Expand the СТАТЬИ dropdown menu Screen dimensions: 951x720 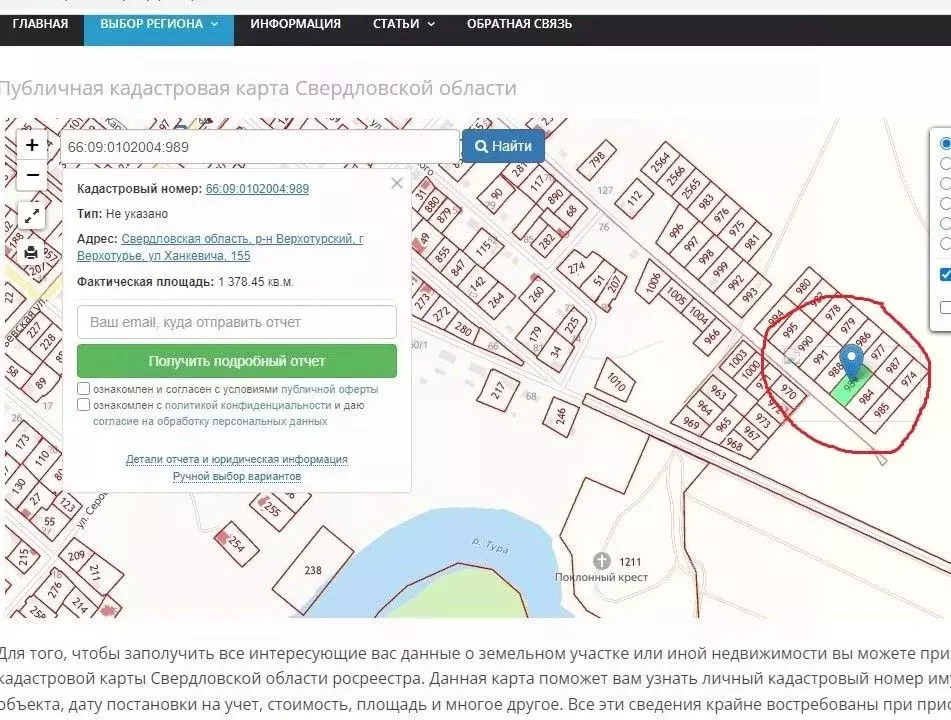(404, 24)
